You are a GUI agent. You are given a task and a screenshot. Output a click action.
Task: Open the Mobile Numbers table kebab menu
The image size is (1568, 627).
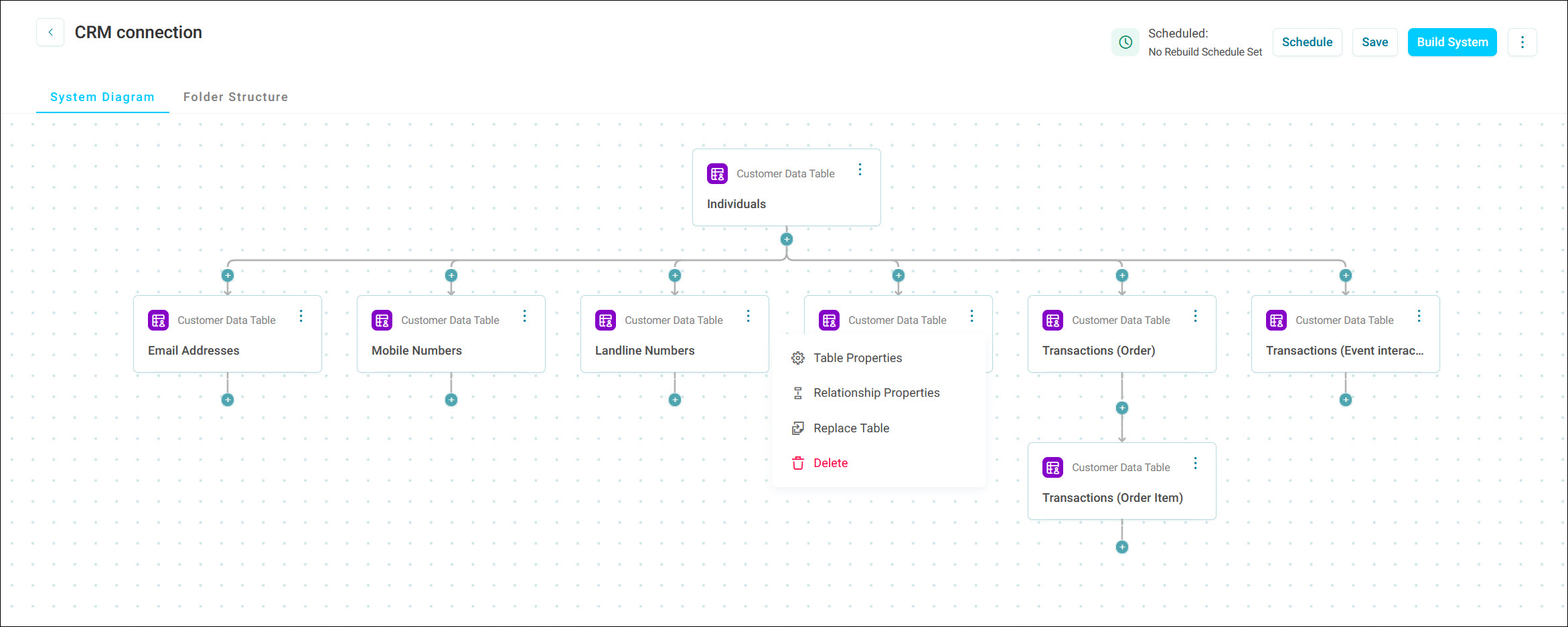[524, 316]
